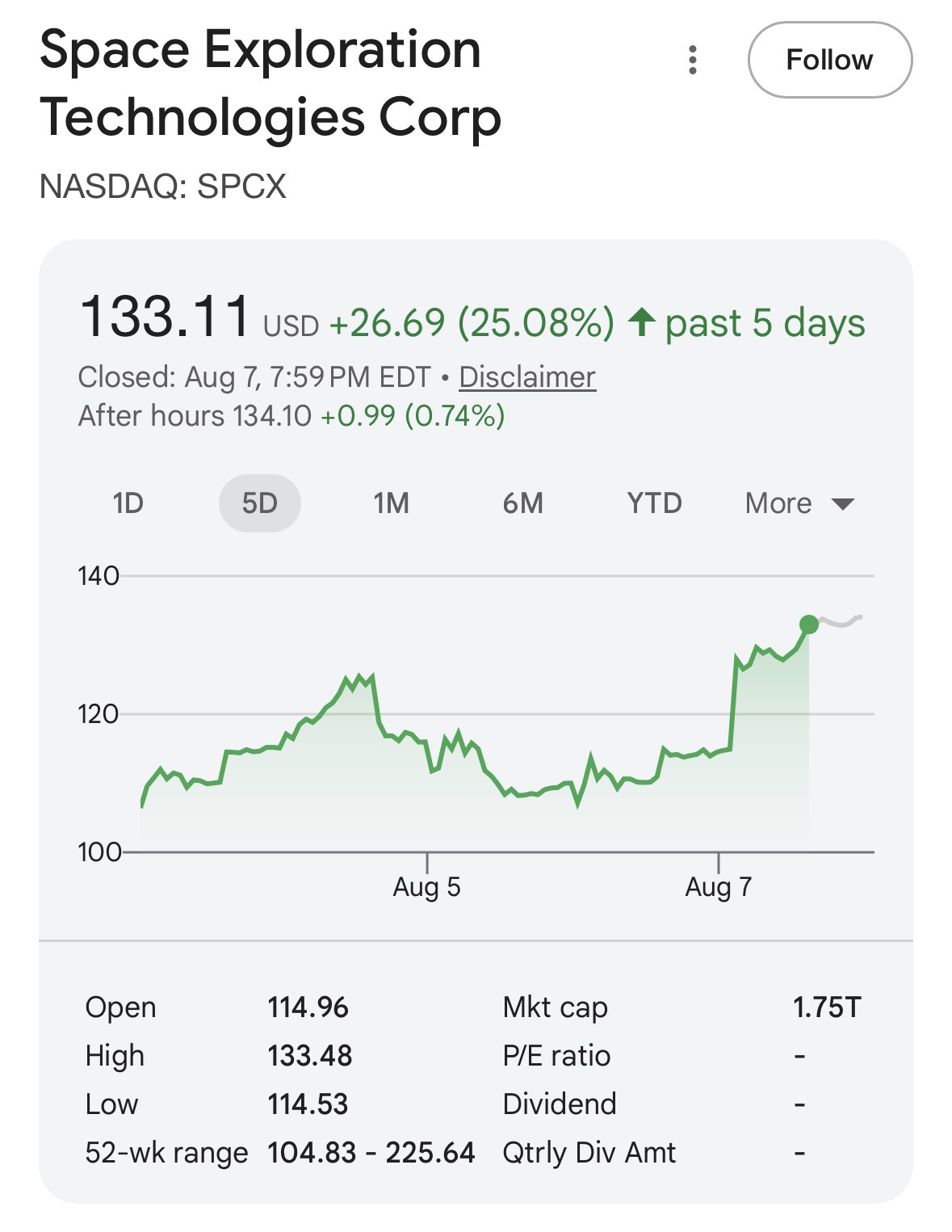Click the NASDAQ: SPCX ticker text
Screen dimensions: 952x1232
click(163, 187)
